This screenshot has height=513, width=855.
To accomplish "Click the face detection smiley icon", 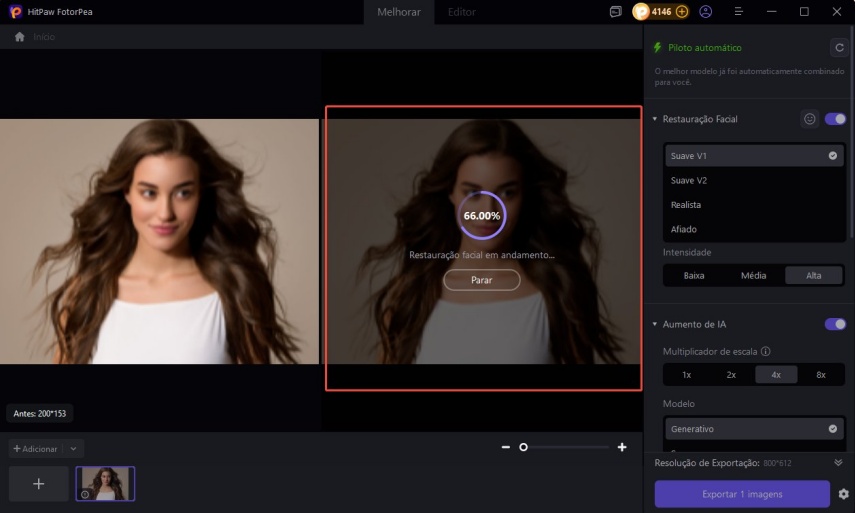I will point(810,119).
